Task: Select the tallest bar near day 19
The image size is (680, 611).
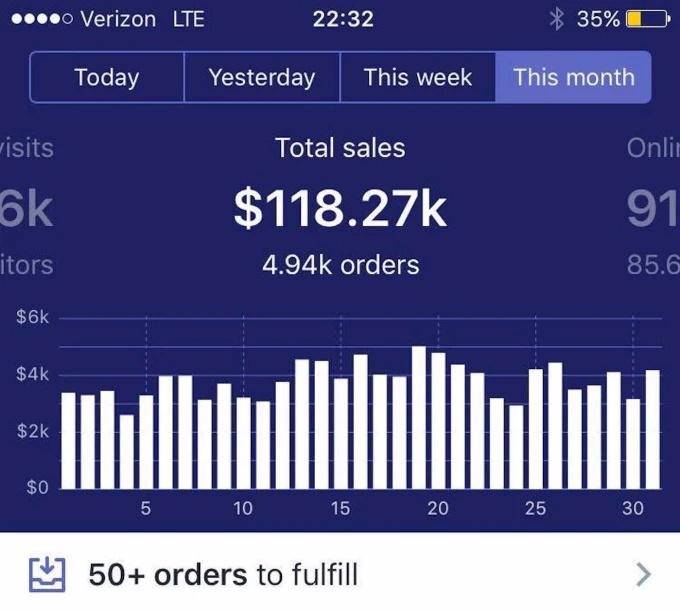Action: [x=419, y=418]
